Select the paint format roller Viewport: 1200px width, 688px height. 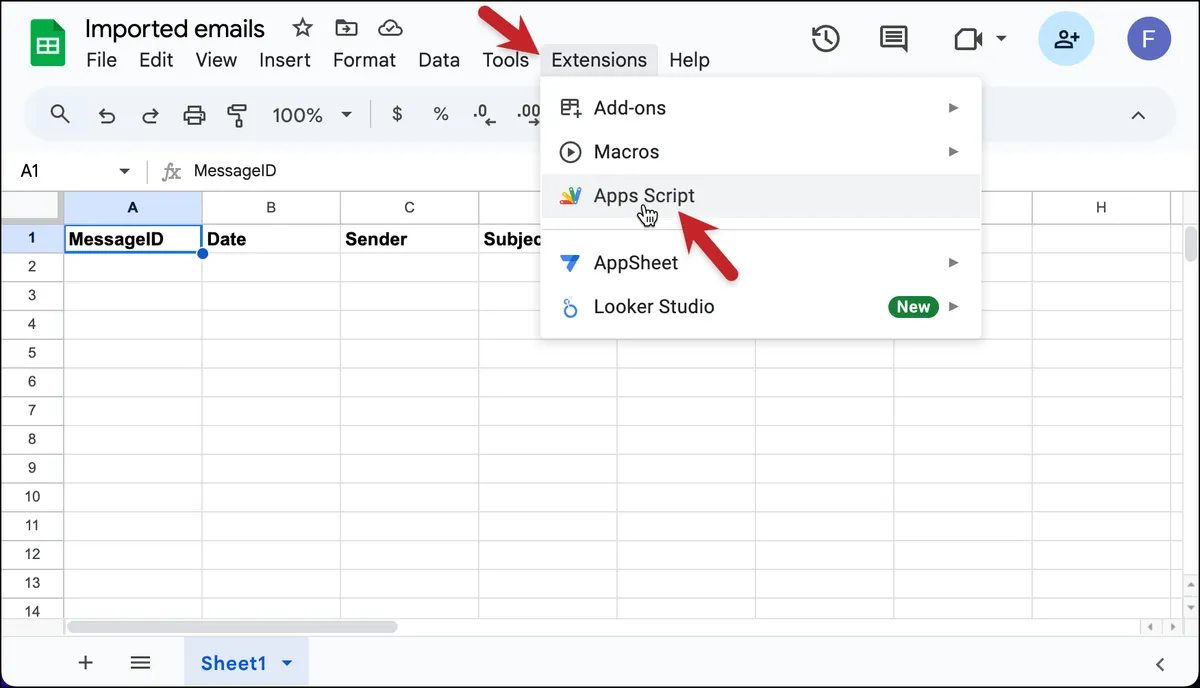[237, 116]
